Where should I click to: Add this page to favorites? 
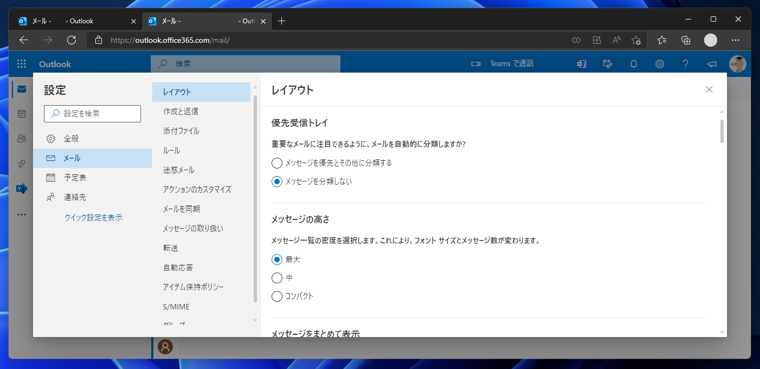pyautogui.click(x=636, y=40)
